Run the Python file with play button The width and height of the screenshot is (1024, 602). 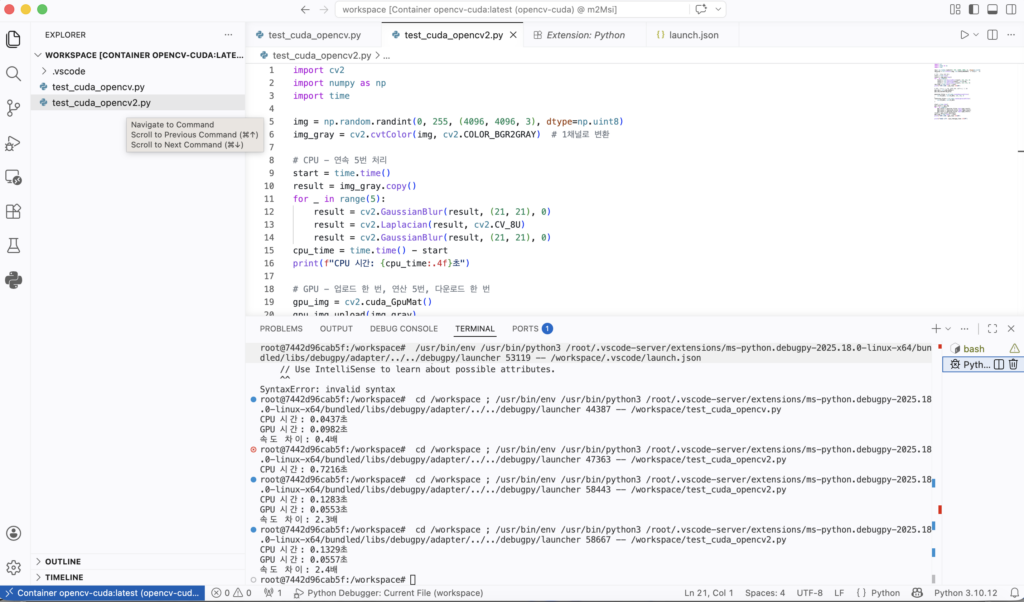964,35
